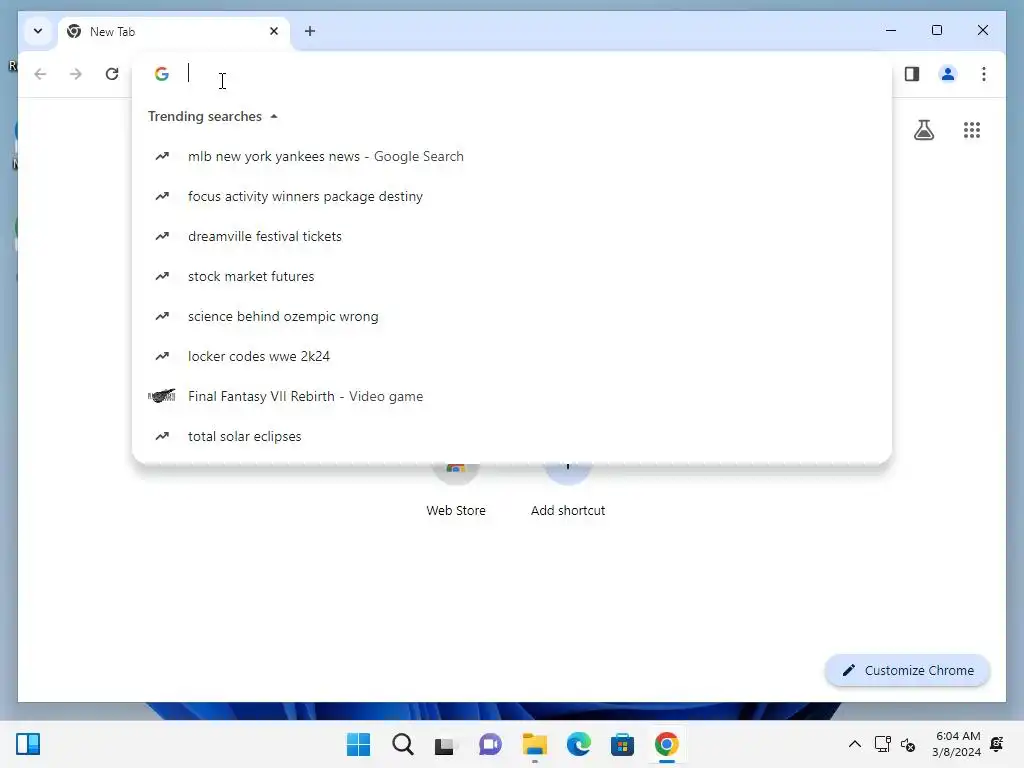This screenshot has width=1024, height=768.
Task: Open Microsoft Store from the taskbar
Action: (622, 744)
